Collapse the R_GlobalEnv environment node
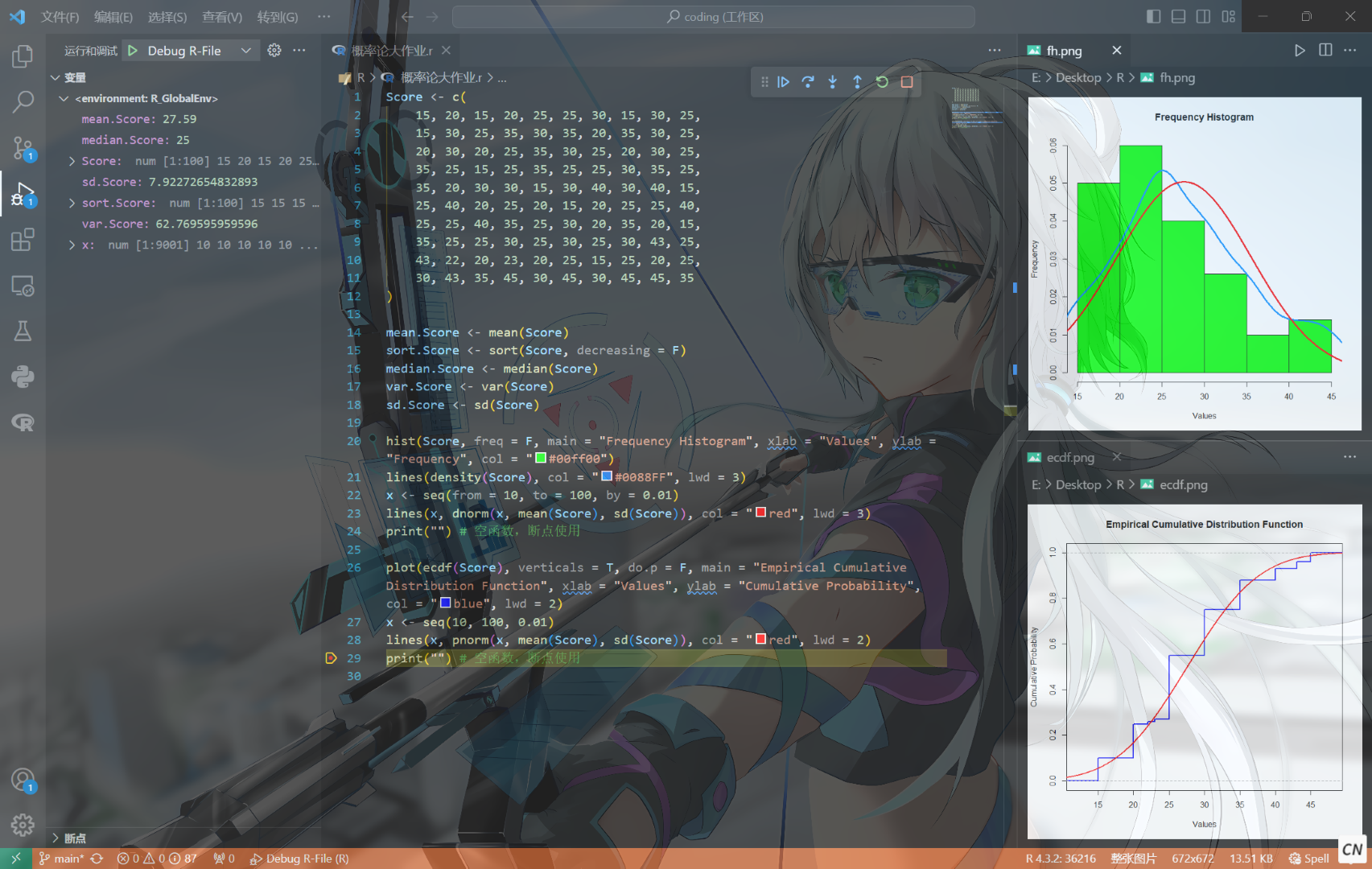The image size is (1372, 869). pyautogui.click(x=64, y=99)
